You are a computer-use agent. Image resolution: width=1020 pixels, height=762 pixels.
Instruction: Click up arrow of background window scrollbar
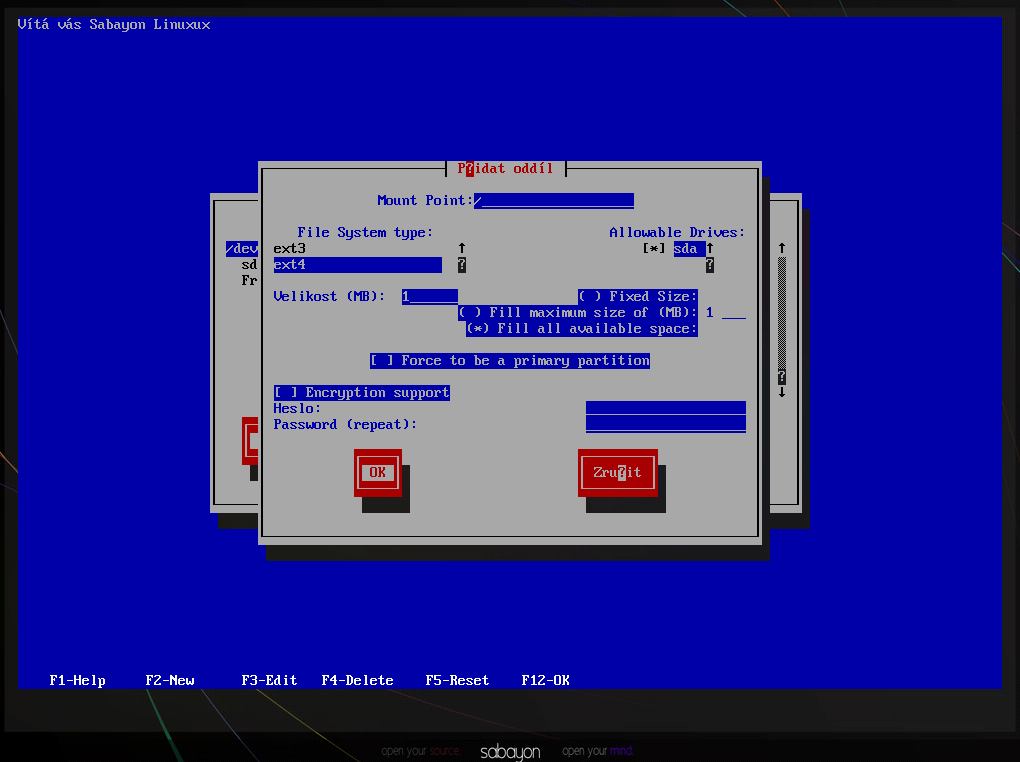point(782,249)
